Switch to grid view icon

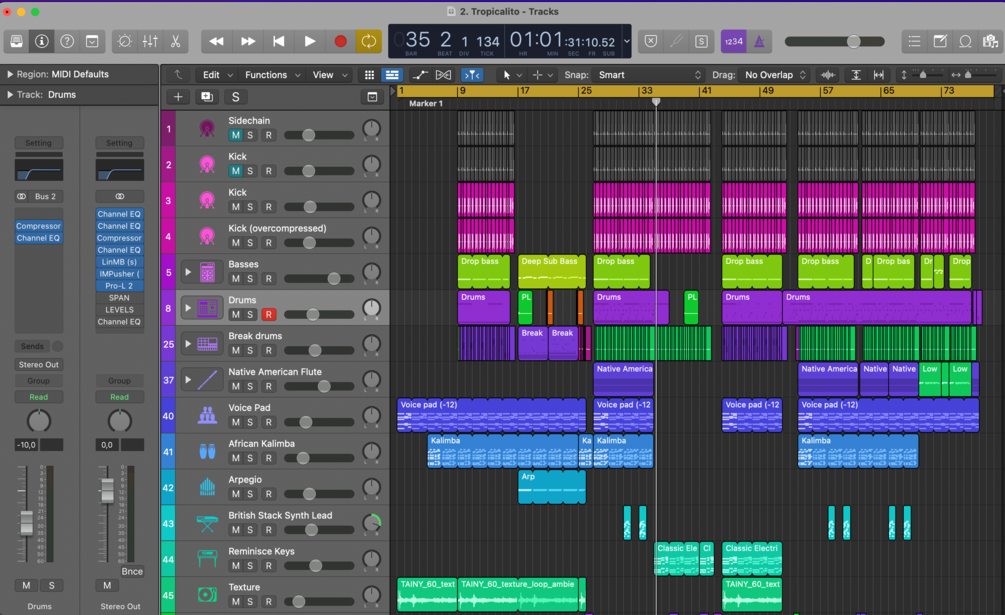[369, 75]
